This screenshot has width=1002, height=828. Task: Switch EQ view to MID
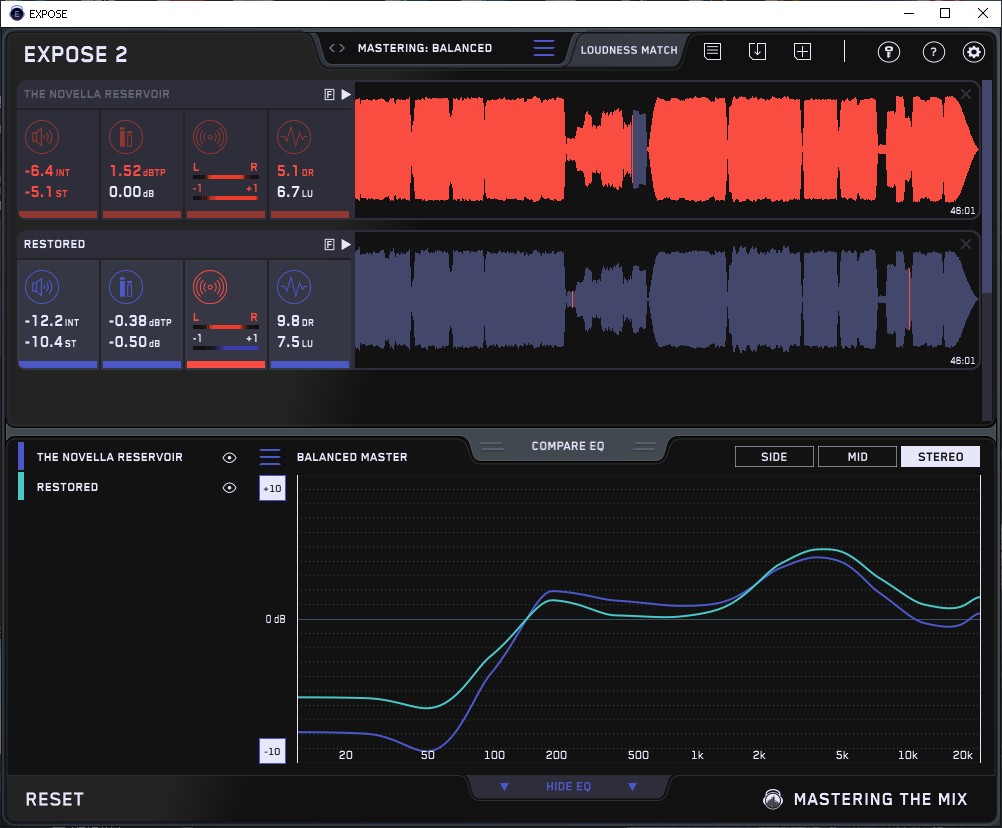coord(857,457)
